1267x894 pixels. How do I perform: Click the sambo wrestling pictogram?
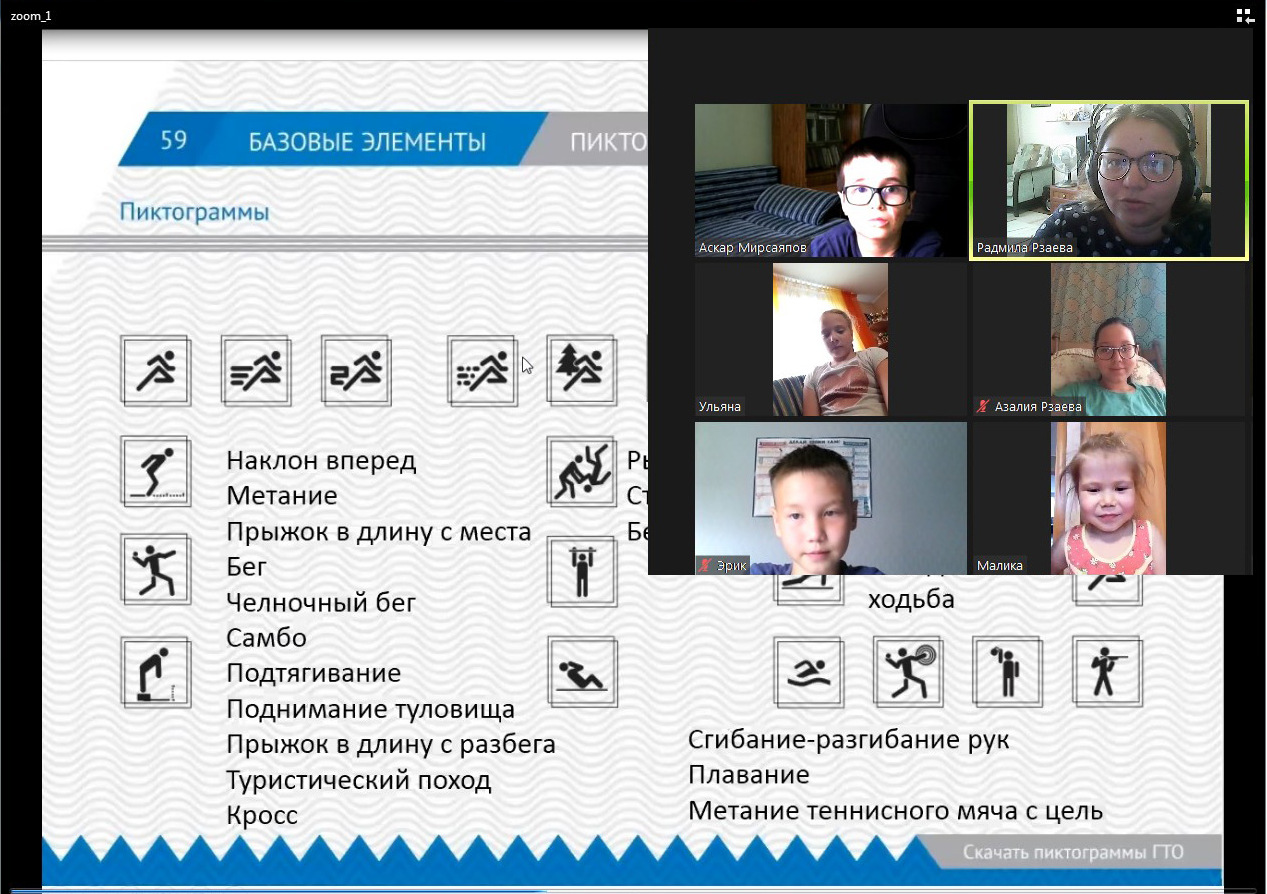coord(581,471)
